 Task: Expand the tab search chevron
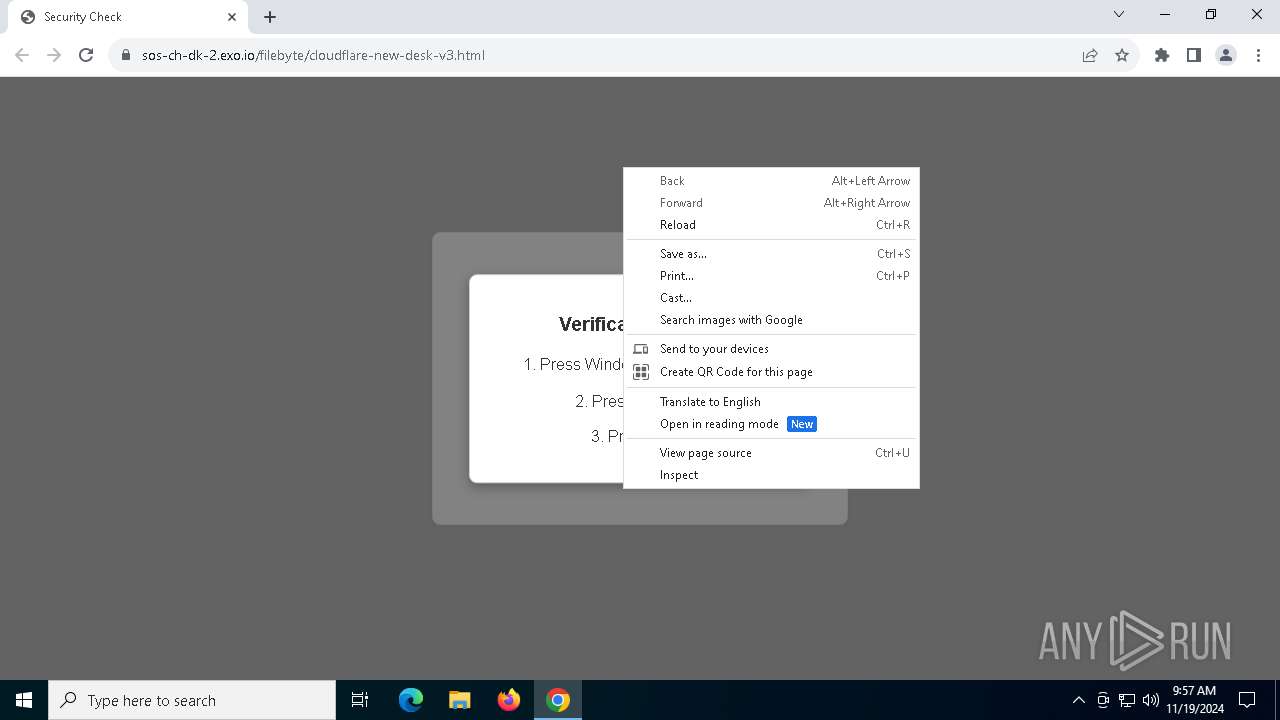(1119, 14)
